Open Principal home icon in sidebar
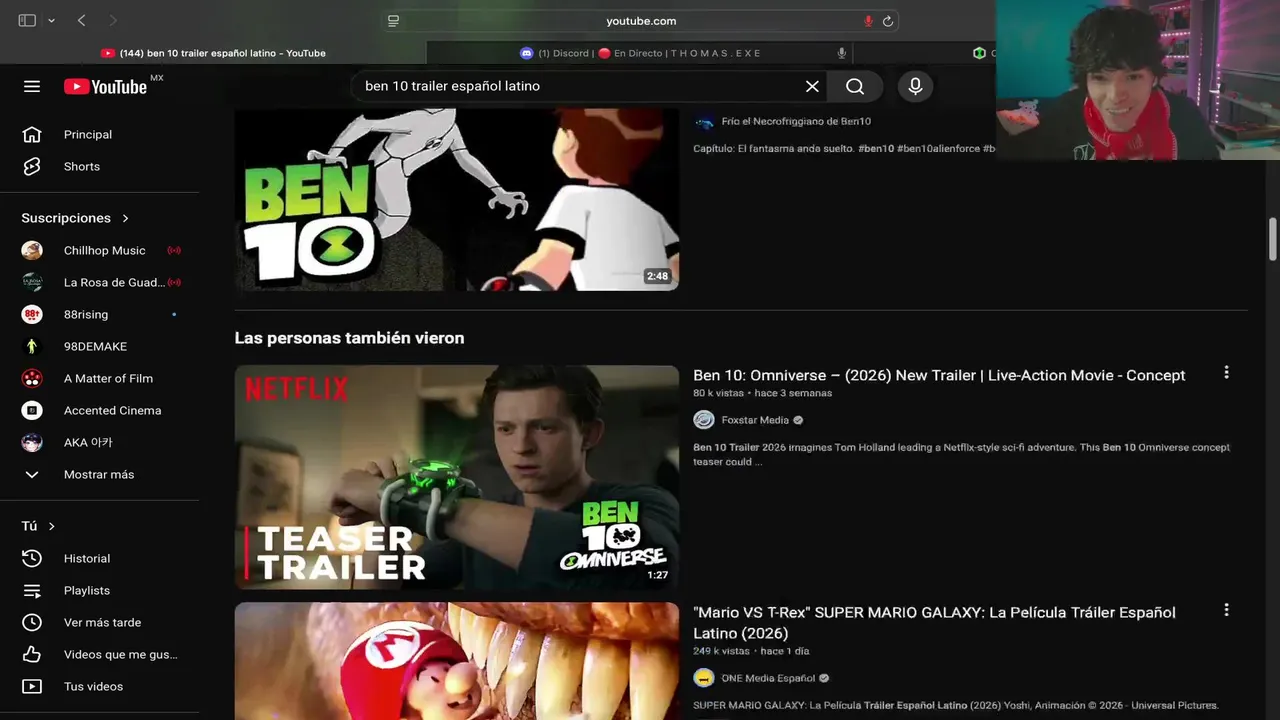This screenshot has height=720, width=1280. click(32, 134)
